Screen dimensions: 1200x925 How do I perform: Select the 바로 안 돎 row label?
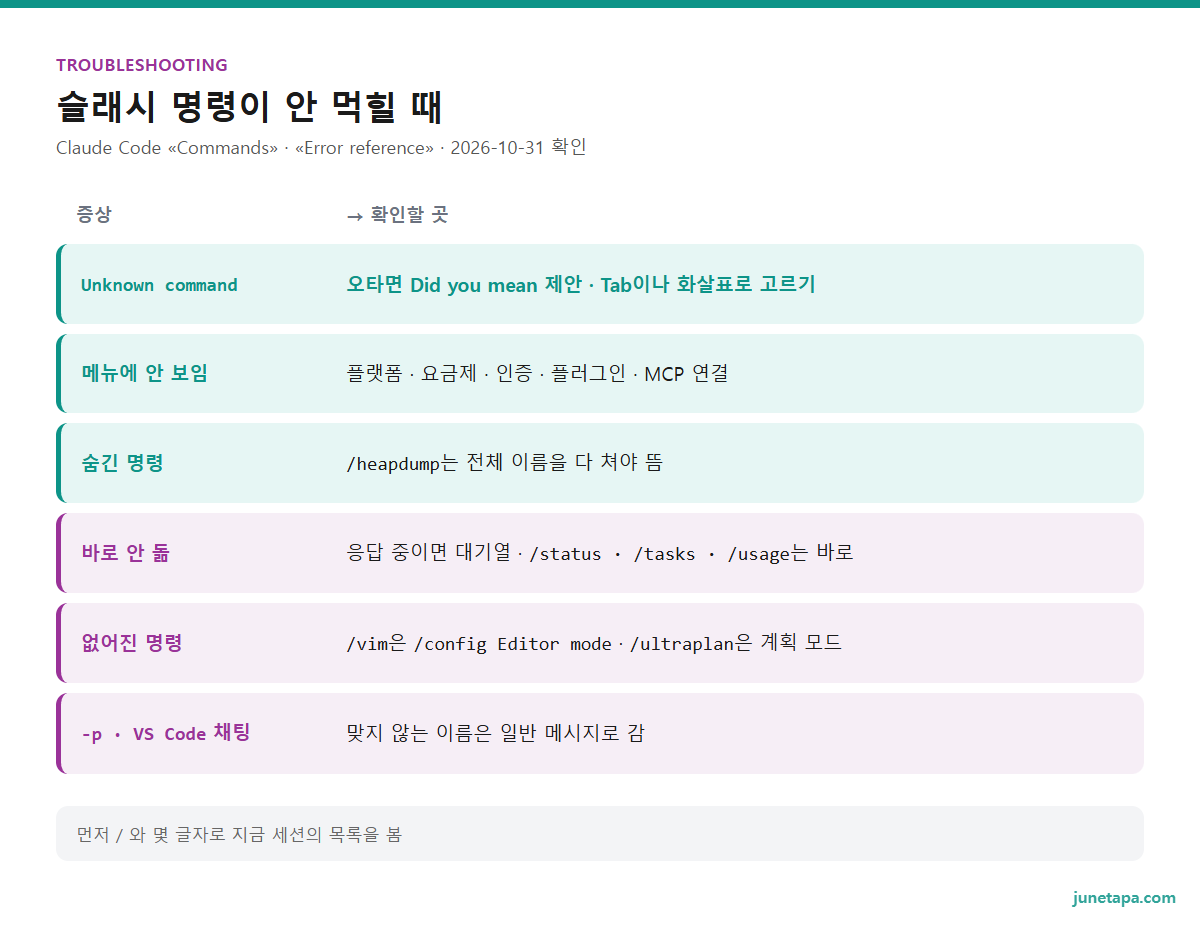tap(125, 553)
